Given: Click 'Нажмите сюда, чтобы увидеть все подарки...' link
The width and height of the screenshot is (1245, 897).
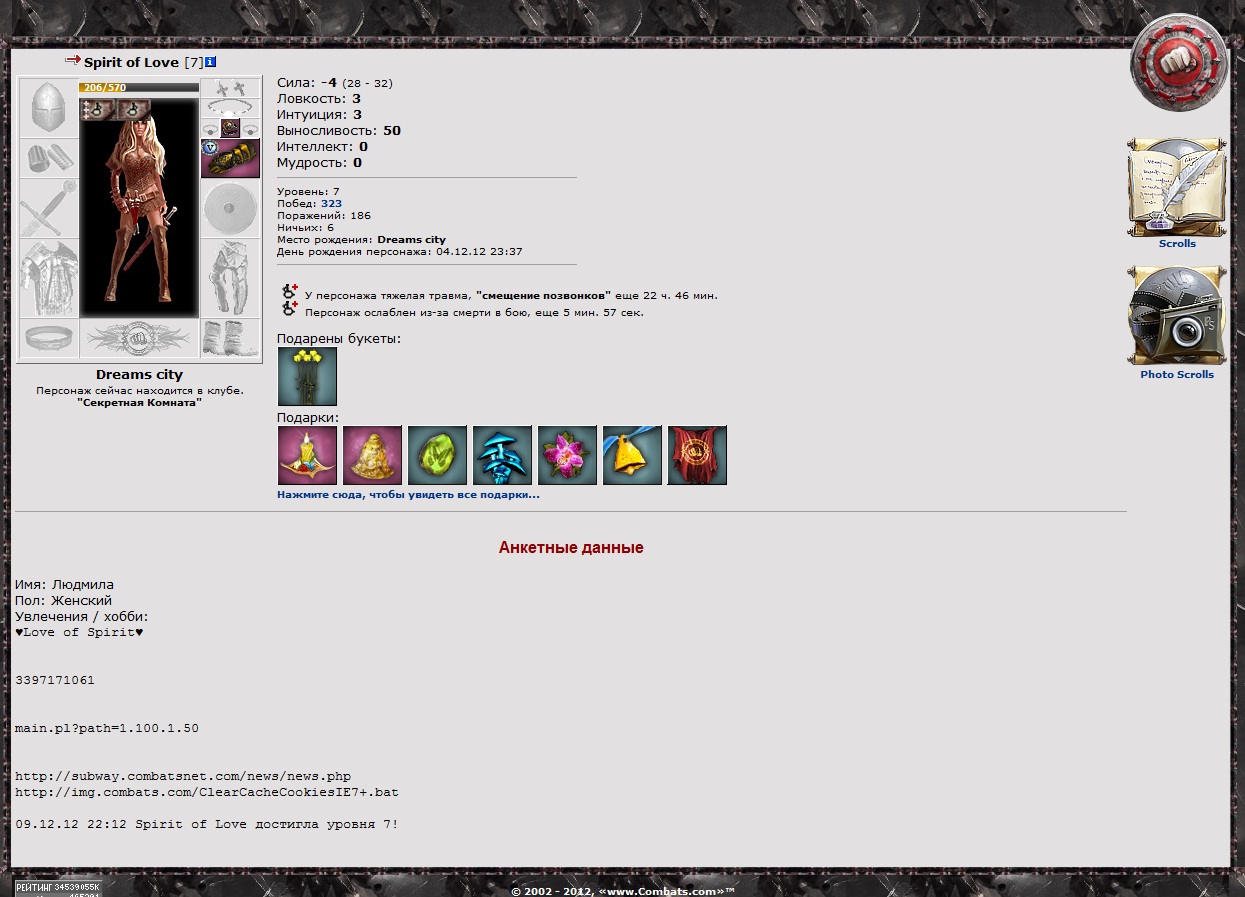Looking at the screenshot, I should click(x=408, y=495).
